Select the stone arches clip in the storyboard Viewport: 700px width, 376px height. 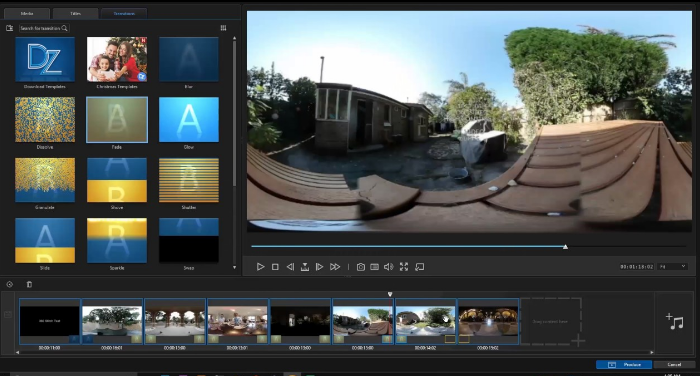pyautogui.click(x=175, y=322)
